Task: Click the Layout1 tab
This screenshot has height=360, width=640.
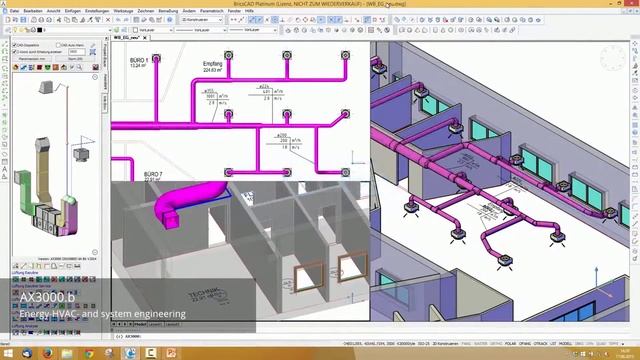Action: pyautogui.click(x=155, y=324)
